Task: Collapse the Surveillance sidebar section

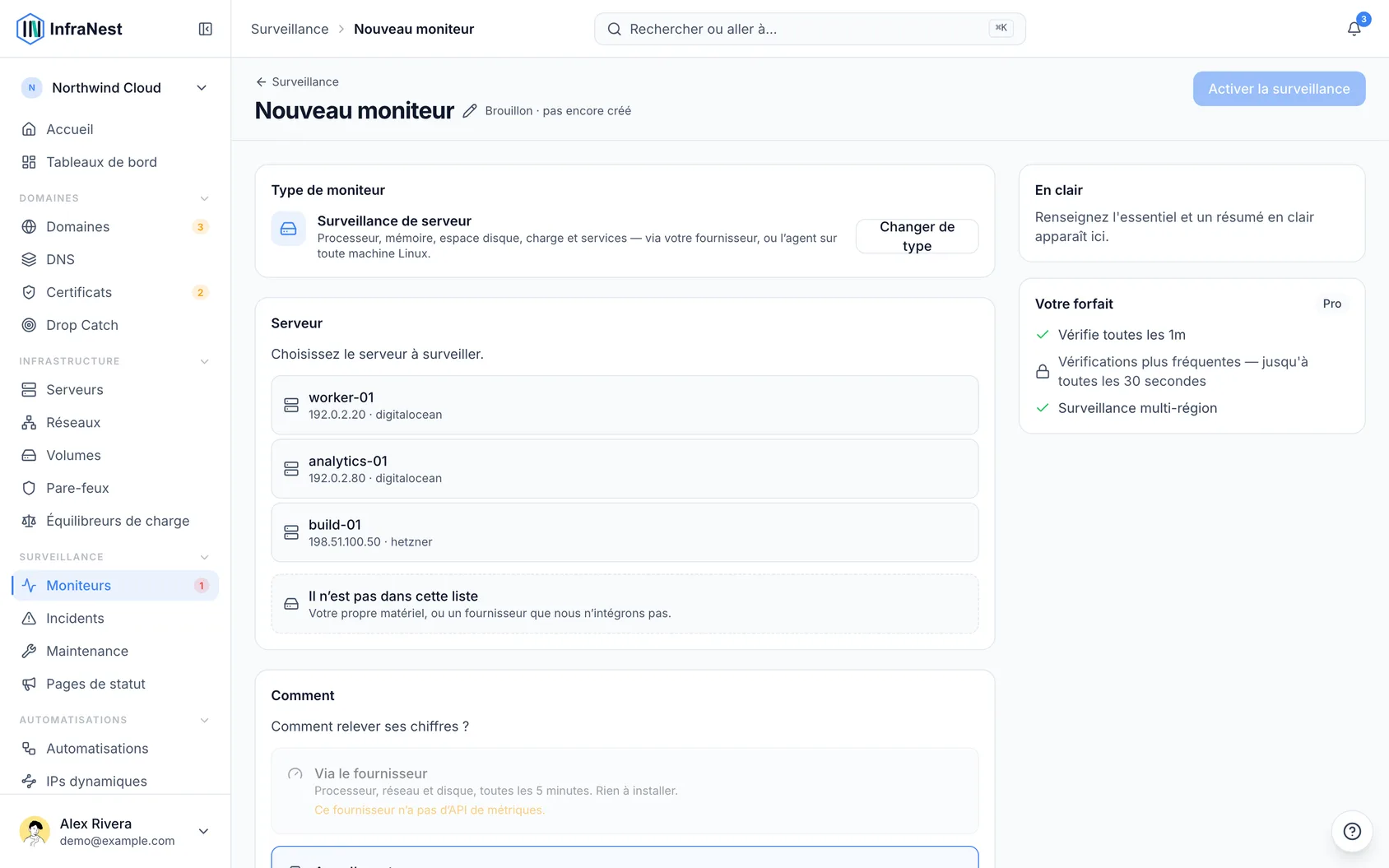Action: point(204,557)
